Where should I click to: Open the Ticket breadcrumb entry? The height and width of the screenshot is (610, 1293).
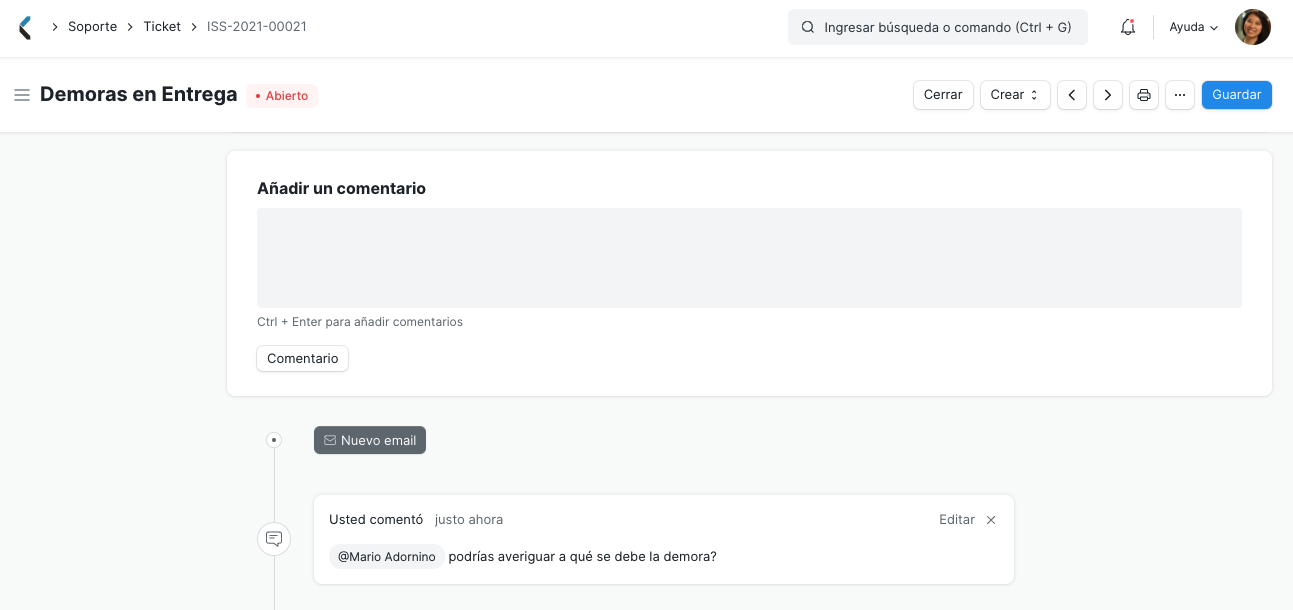click(161, 26)
